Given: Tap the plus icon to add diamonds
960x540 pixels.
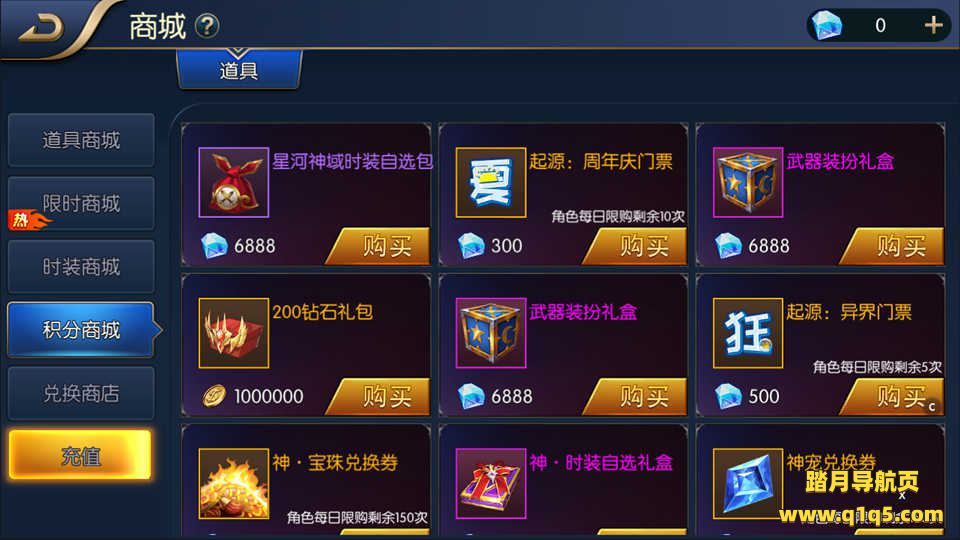Looking at the screenshot, I should [x=933, y=25].
